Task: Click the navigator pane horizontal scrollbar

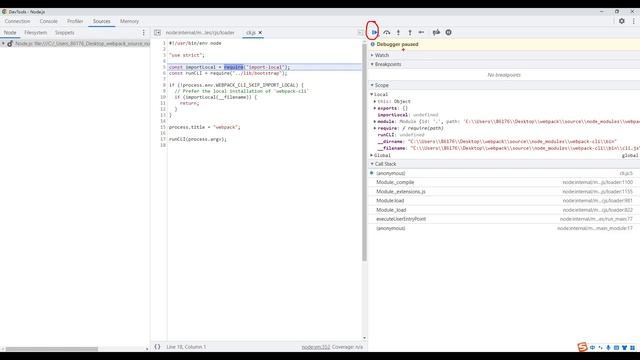Action: [x=52, y=349]
